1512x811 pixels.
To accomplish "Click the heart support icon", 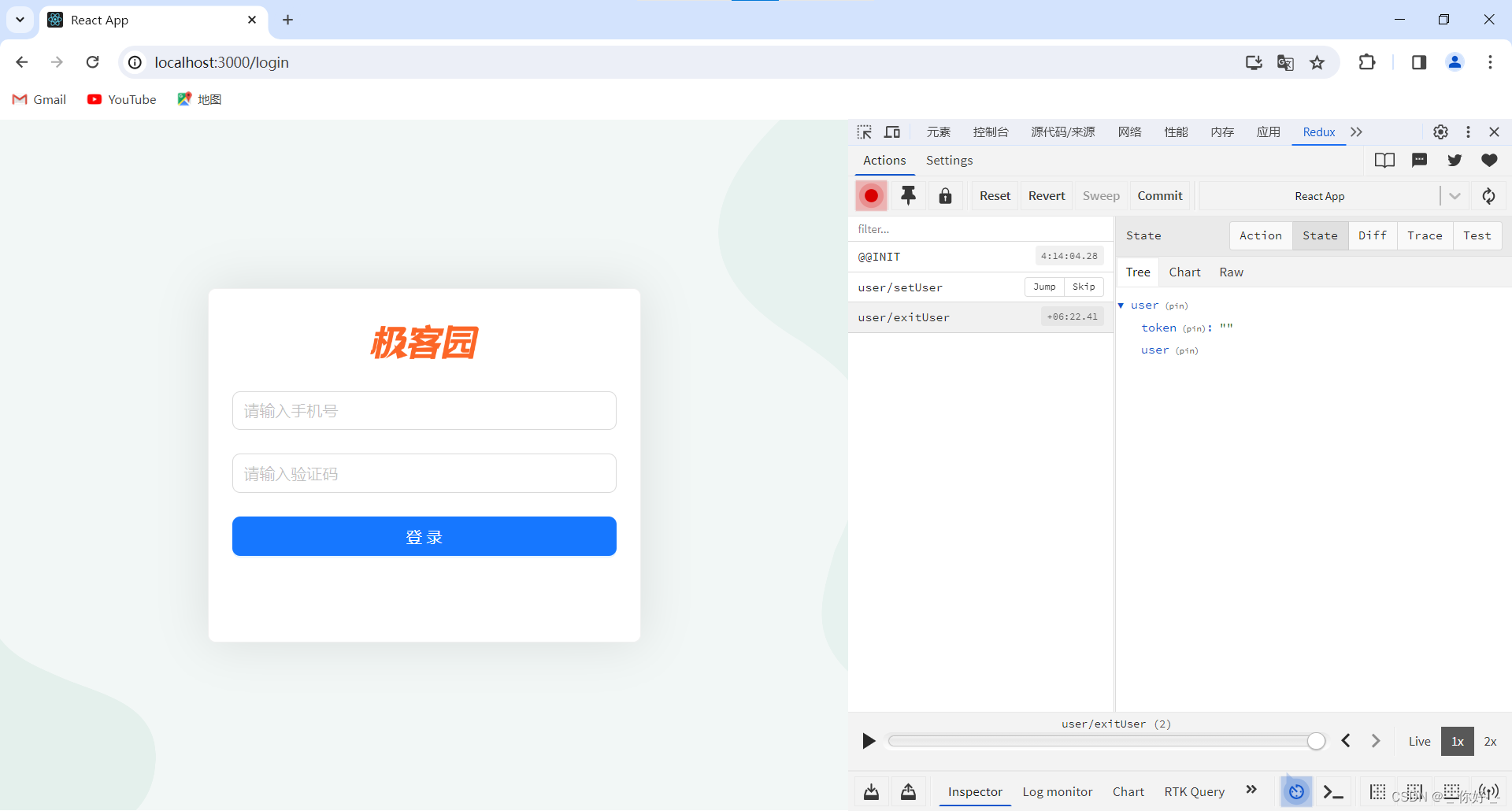I will pyautogui.click(x=1490, y=160).
